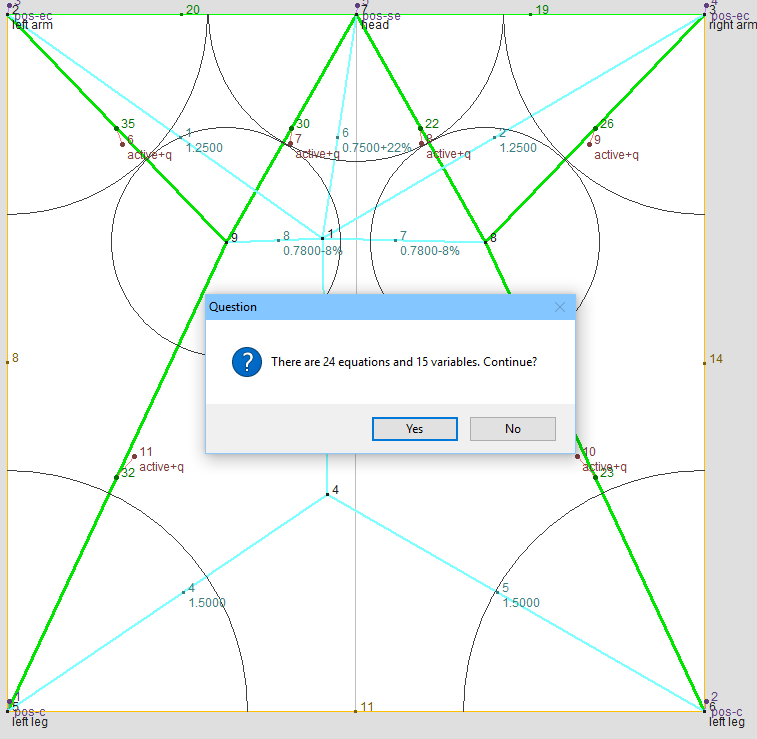Select the 'left arm' node label
This screenshot has height=739, width=757.
point(32,25)
